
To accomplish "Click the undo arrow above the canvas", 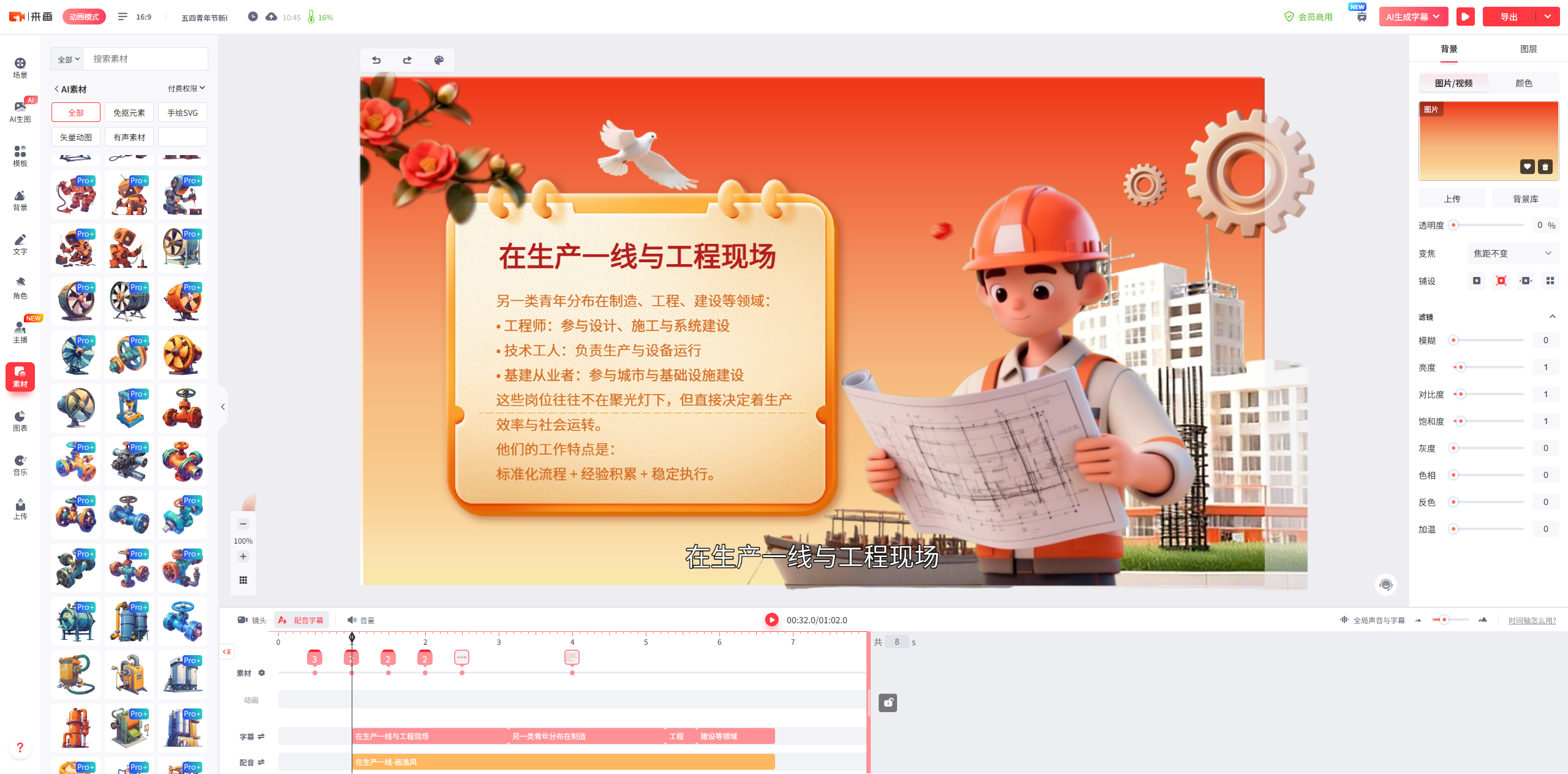I will 376,60.
